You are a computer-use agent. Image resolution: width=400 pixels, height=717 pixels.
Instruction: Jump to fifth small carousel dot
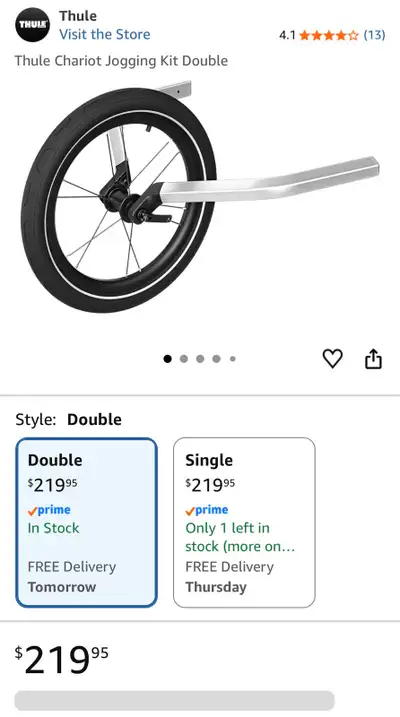pyautogui.click(x=233, y=359)
